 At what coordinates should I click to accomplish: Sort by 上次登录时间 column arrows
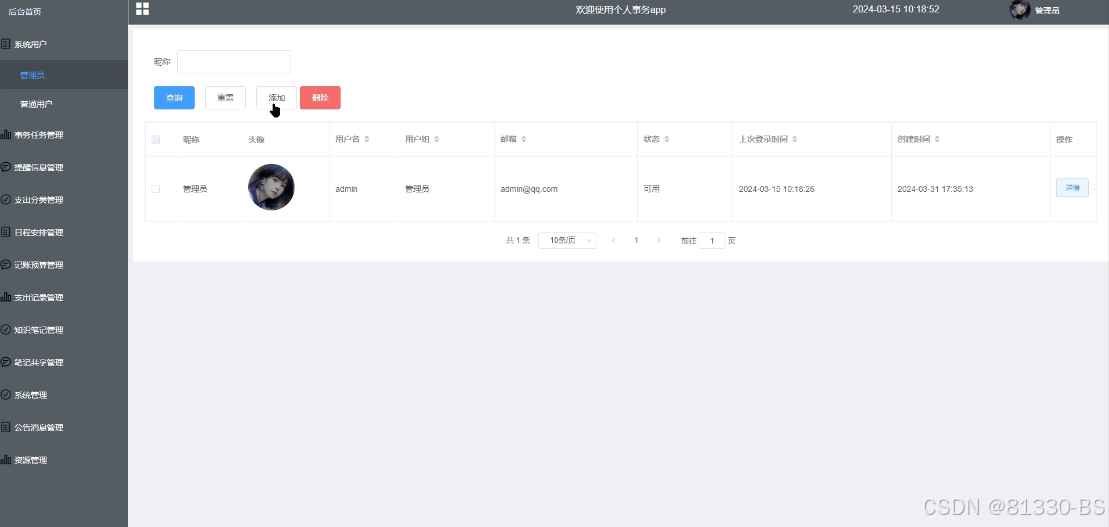pos(794,139)
